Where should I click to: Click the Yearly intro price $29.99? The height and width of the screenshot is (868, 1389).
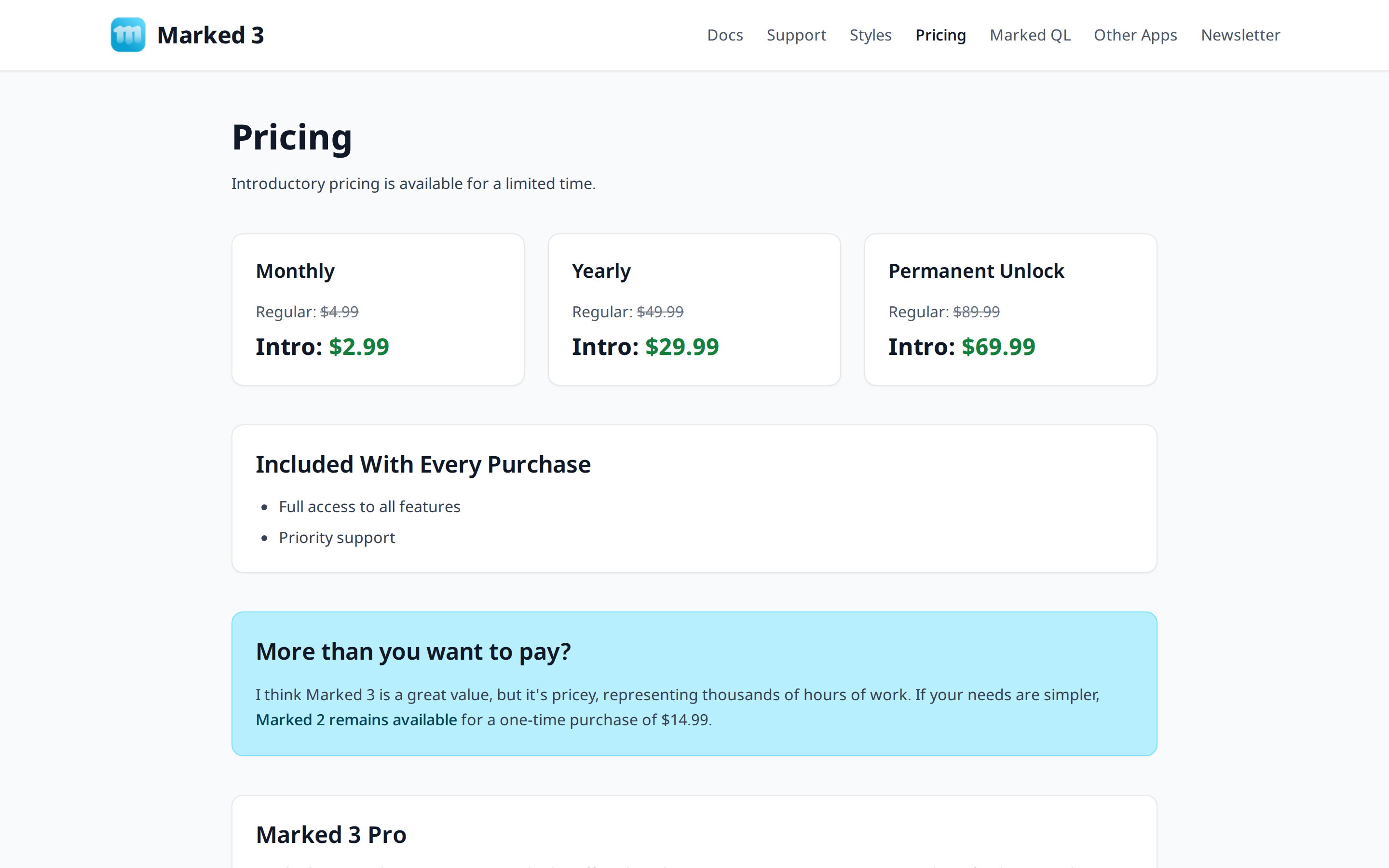pos(682,347)
